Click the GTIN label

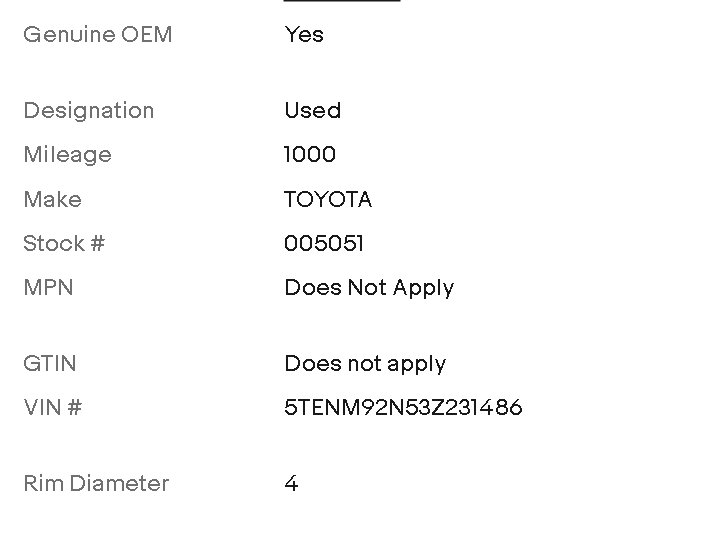point(50,364)
